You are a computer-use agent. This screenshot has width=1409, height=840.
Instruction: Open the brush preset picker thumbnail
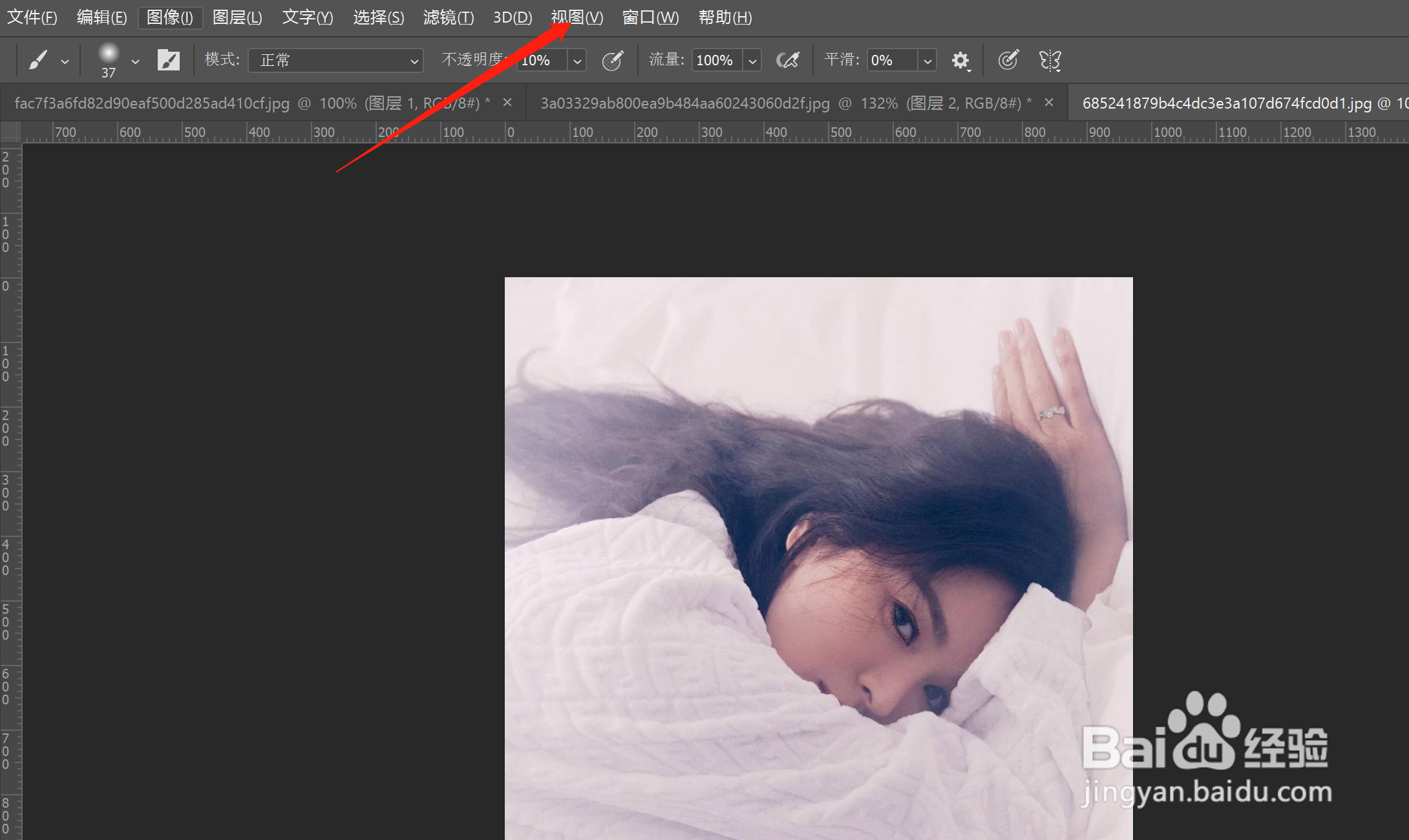pyautogui.click(x=109, y=56)
